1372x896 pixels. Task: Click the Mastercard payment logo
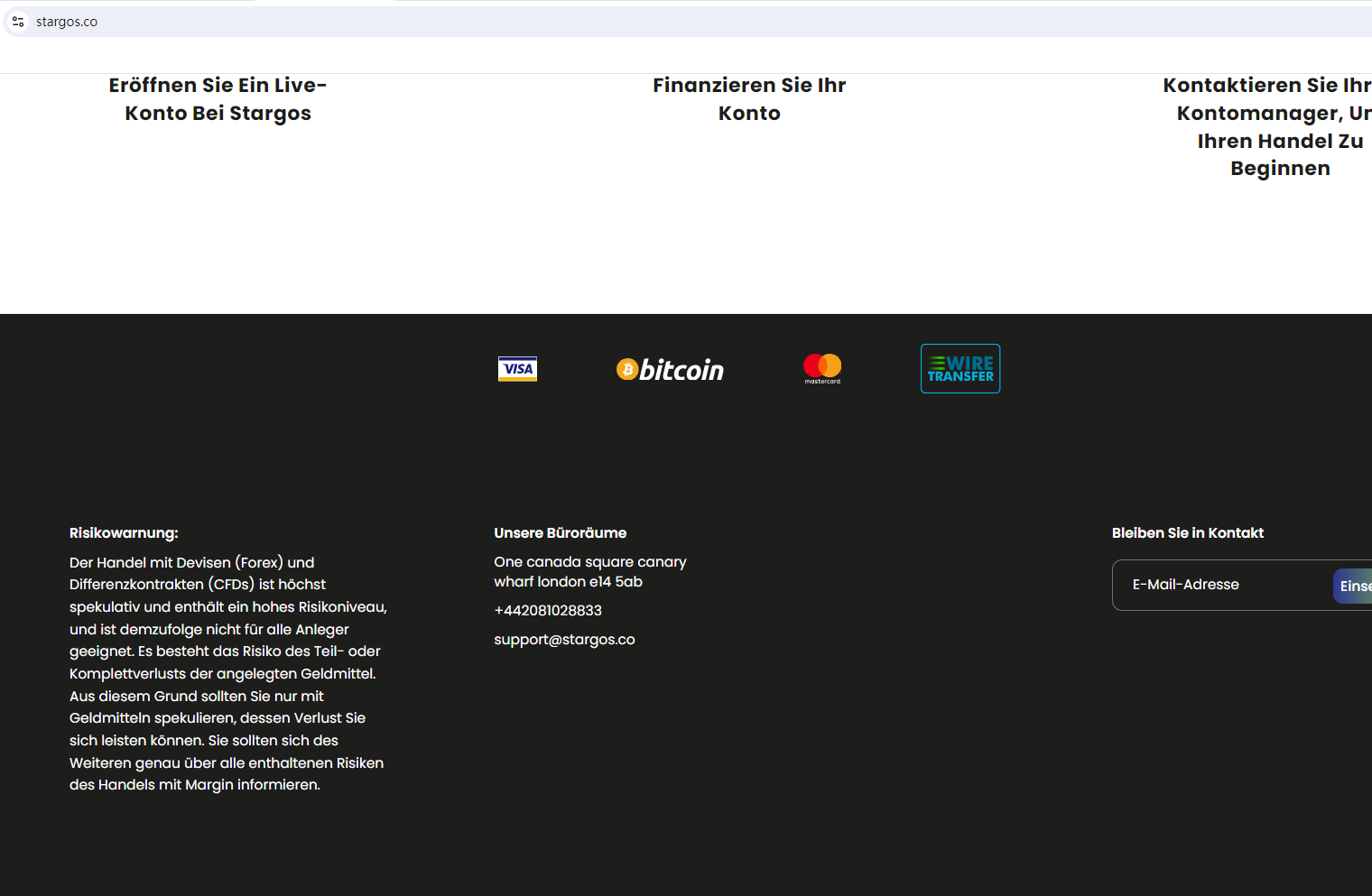click(822, 368)
